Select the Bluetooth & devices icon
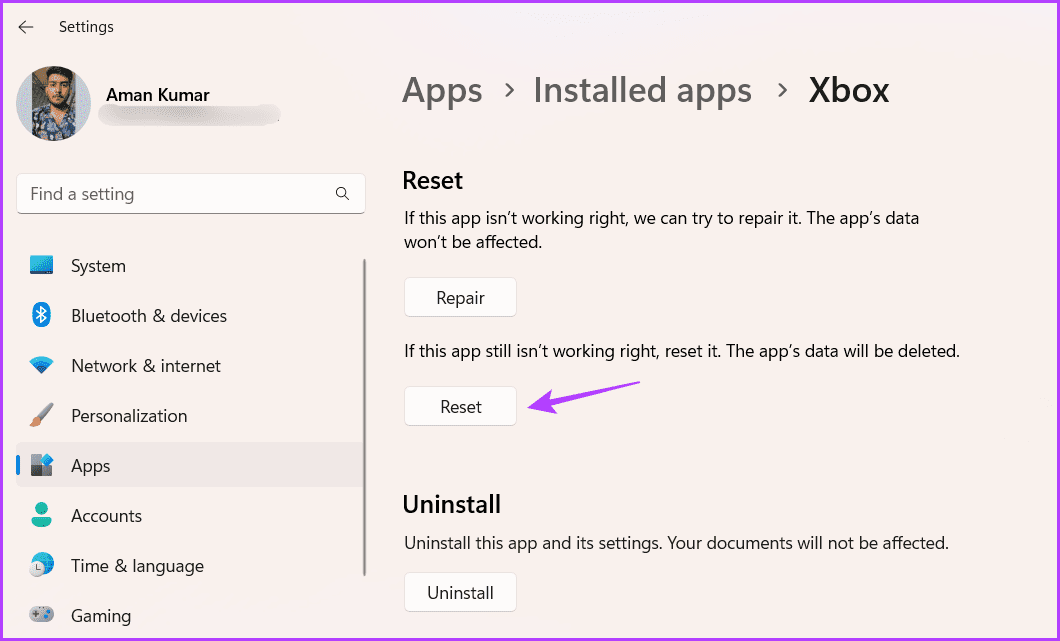Image resolution: width=1060 pixels, height=641 pixels. coord(41,315)
